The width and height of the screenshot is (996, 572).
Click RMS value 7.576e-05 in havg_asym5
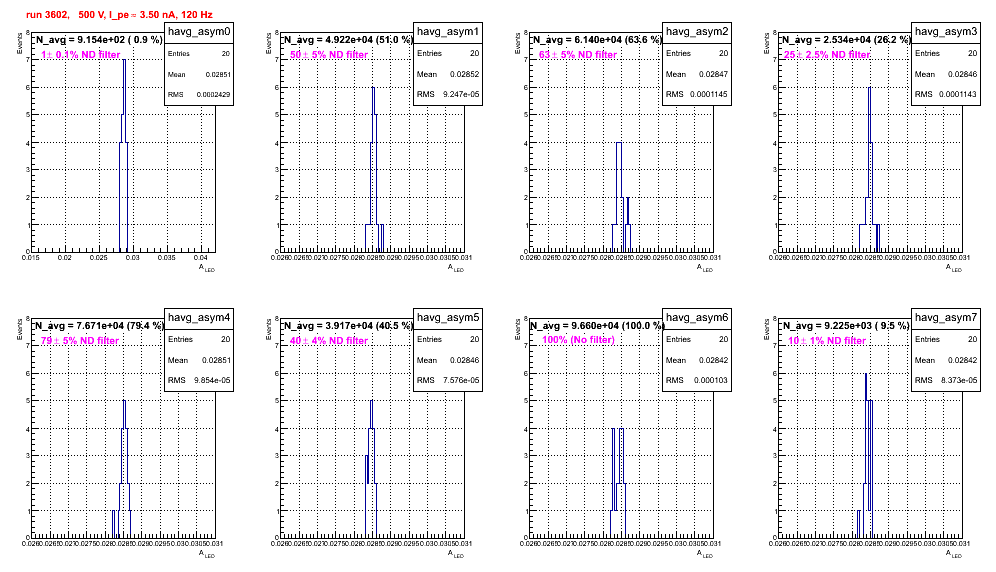tap(461, 380)
